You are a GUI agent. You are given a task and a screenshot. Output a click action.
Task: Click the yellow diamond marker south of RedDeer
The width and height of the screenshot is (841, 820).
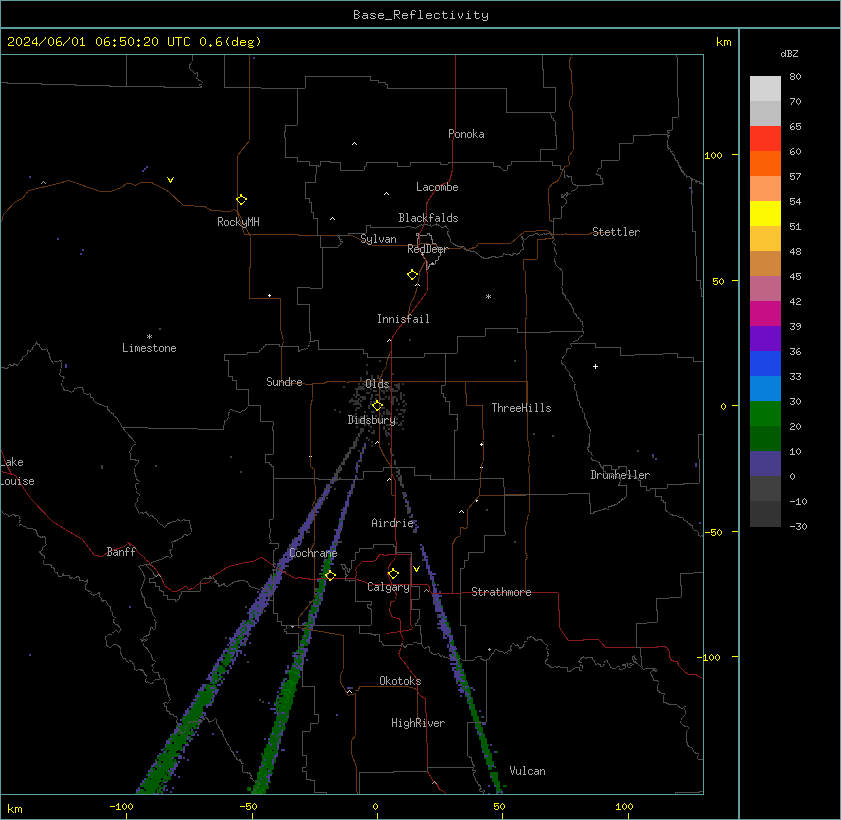tap(412, 275)
